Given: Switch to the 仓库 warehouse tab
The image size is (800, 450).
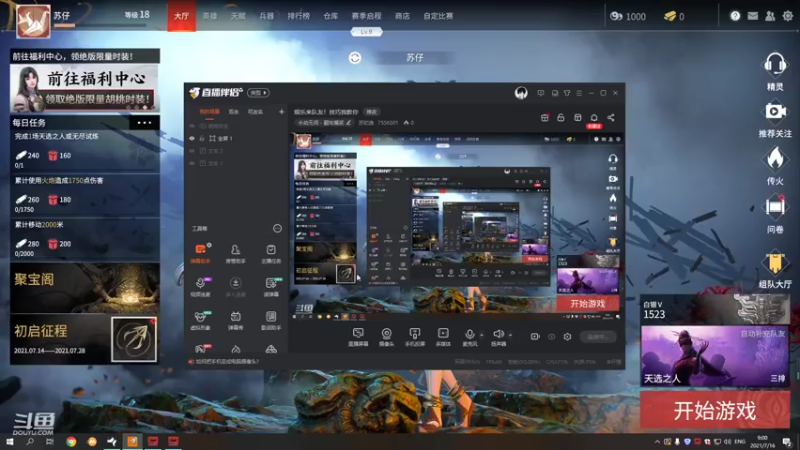Looking at the screenshot, I should [331, 16].
